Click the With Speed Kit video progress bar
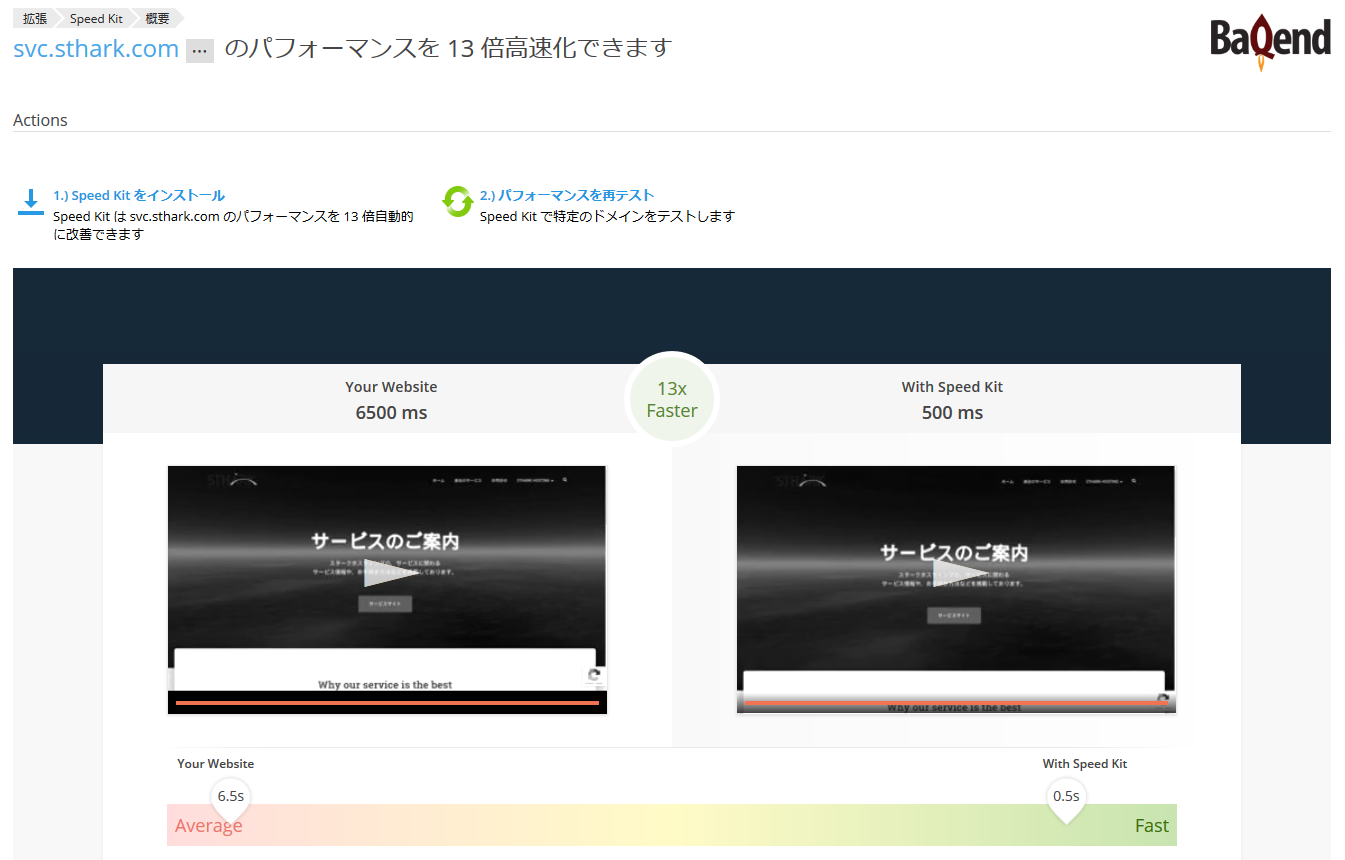The width and height of the screenshot is (1345, 860). (x=955, y=703)
